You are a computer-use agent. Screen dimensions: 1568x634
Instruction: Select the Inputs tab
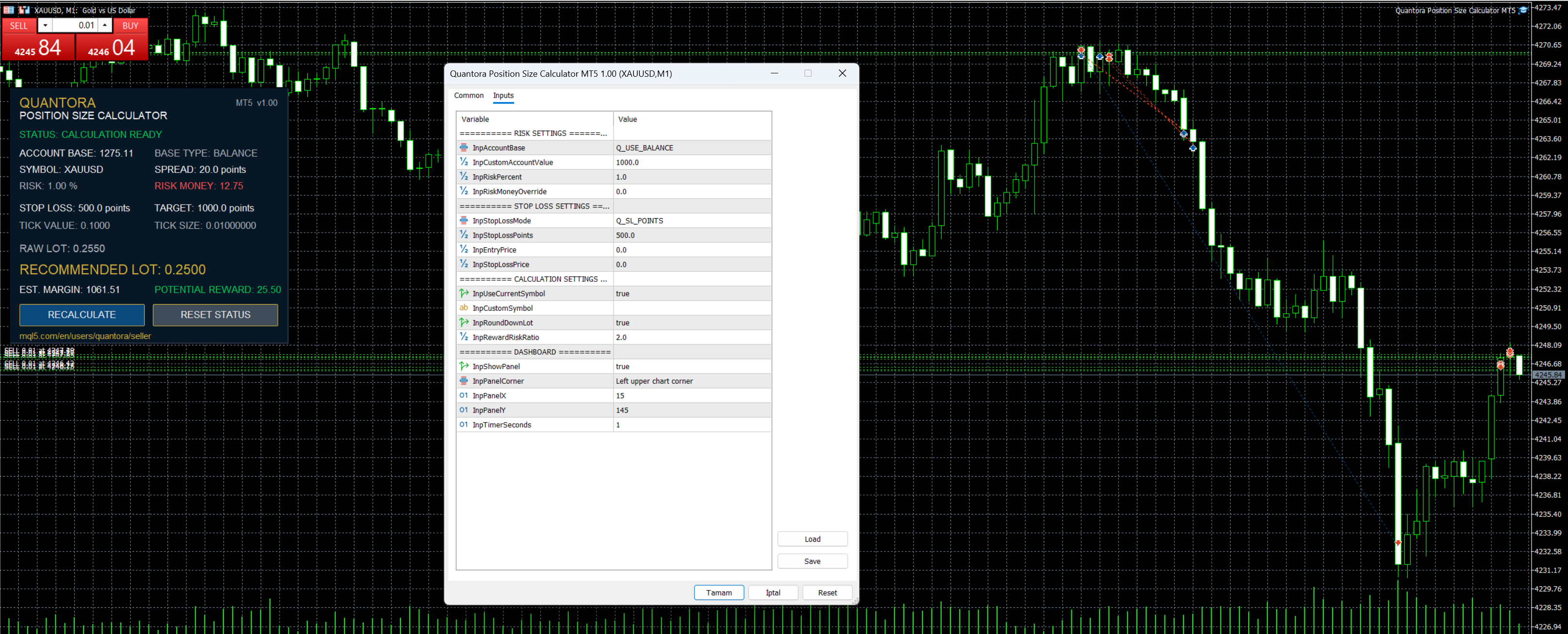503,96
